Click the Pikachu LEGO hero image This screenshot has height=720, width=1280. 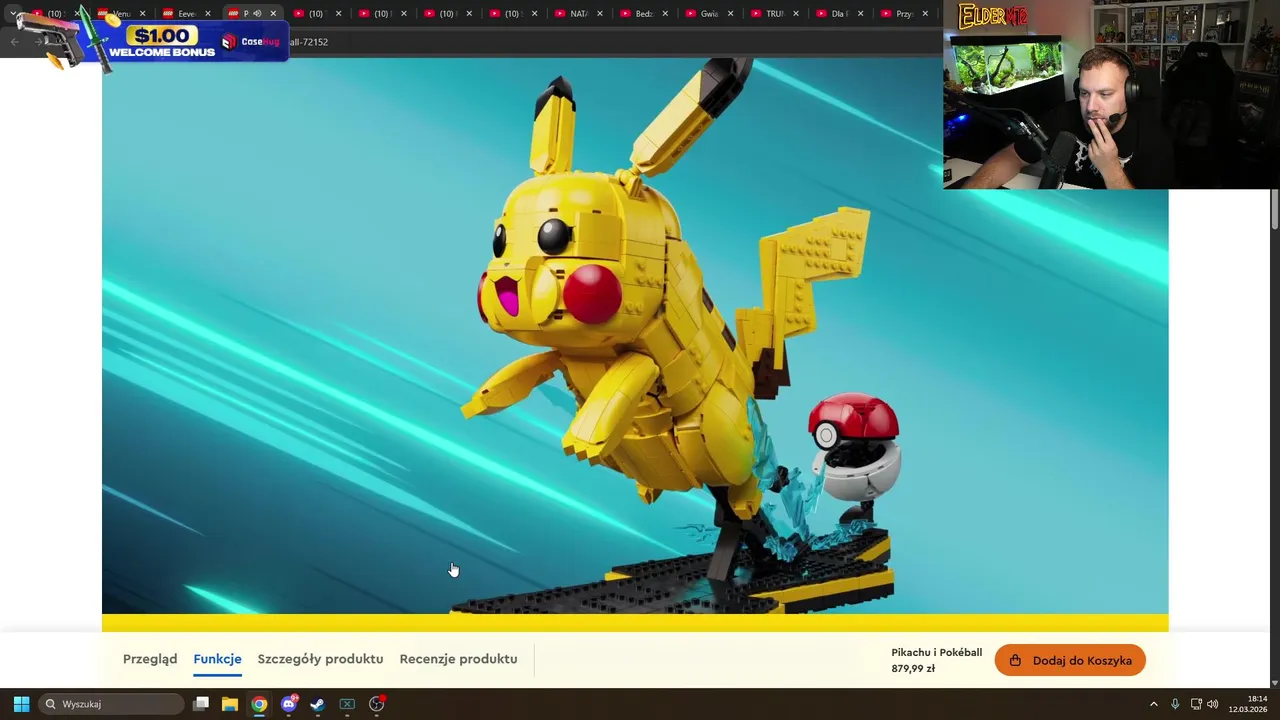pyautogui.click(x=635, y=335)
